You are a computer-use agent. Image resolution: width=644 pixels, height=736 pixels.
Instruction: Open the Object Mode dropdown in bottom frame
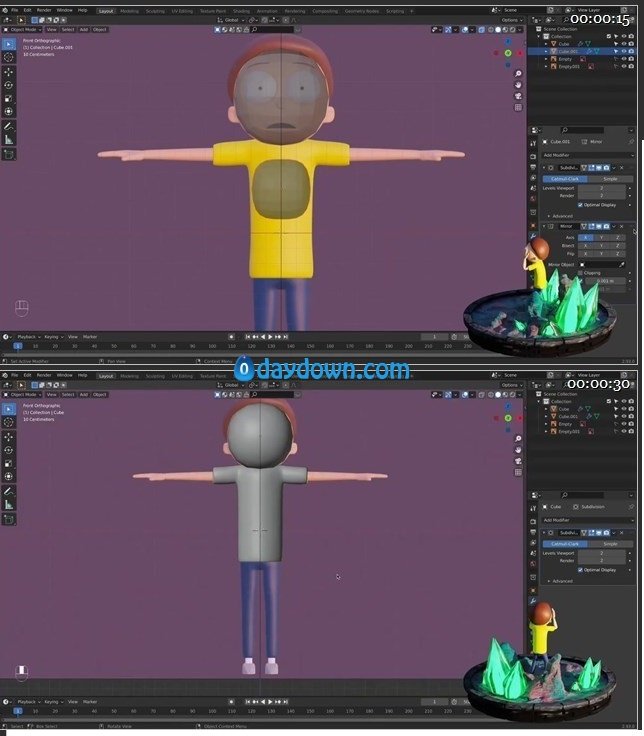click(x=23, y=395)
